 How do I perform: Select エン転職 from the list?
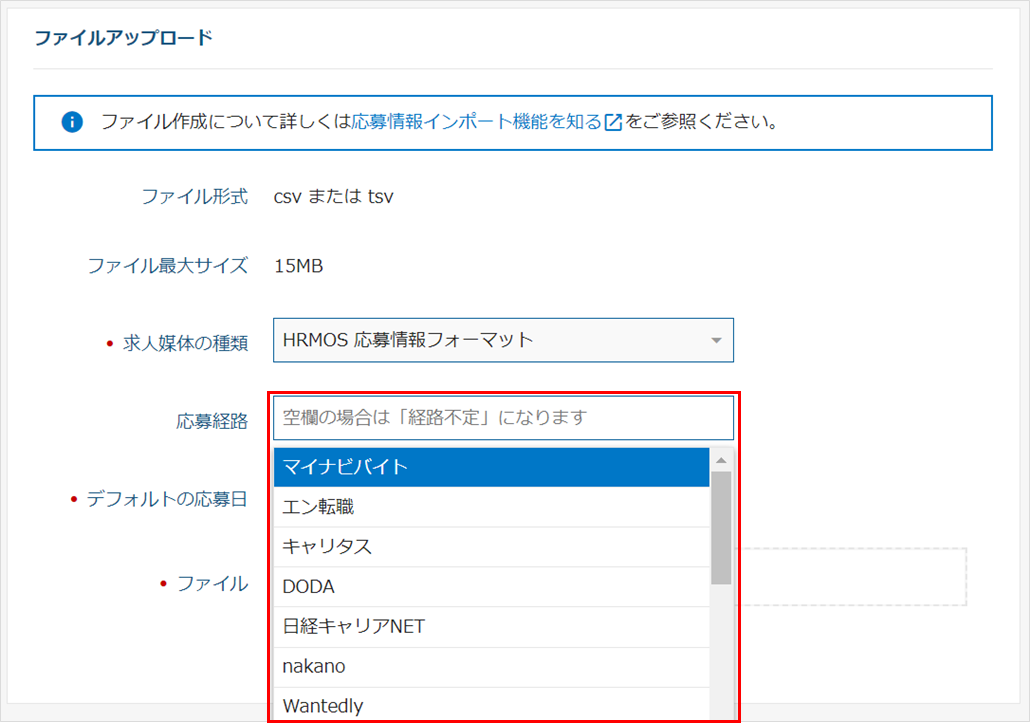pyautogui.click(x=491, y=507)
